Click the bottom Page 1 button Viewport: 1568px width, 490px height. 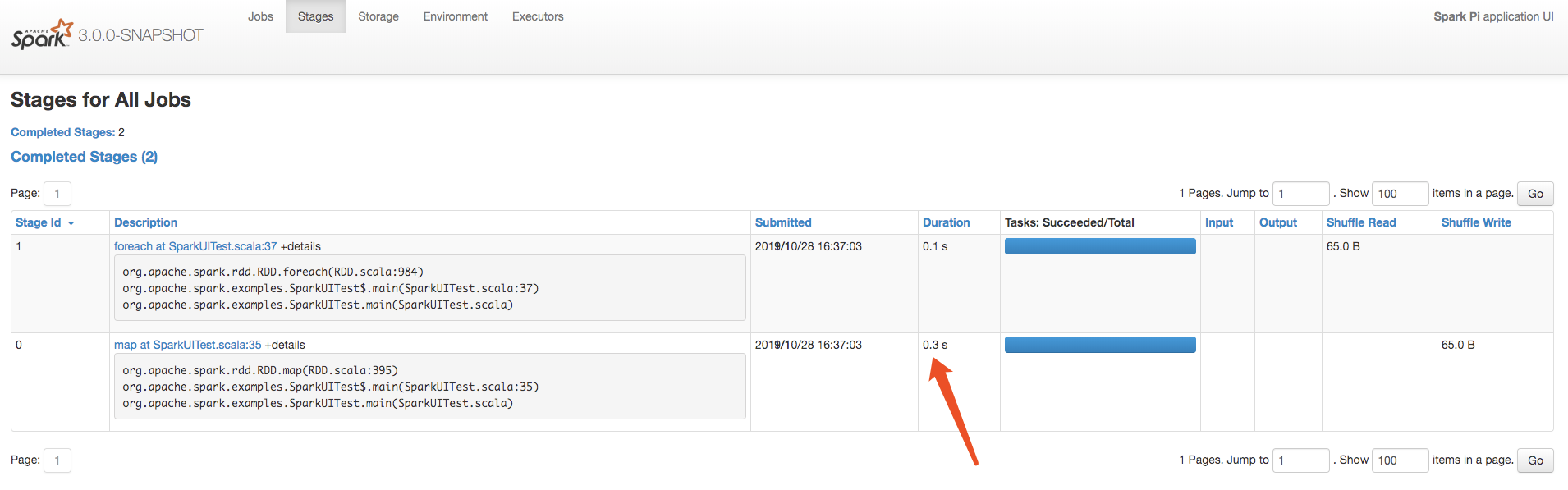click(x=57, y=460)
